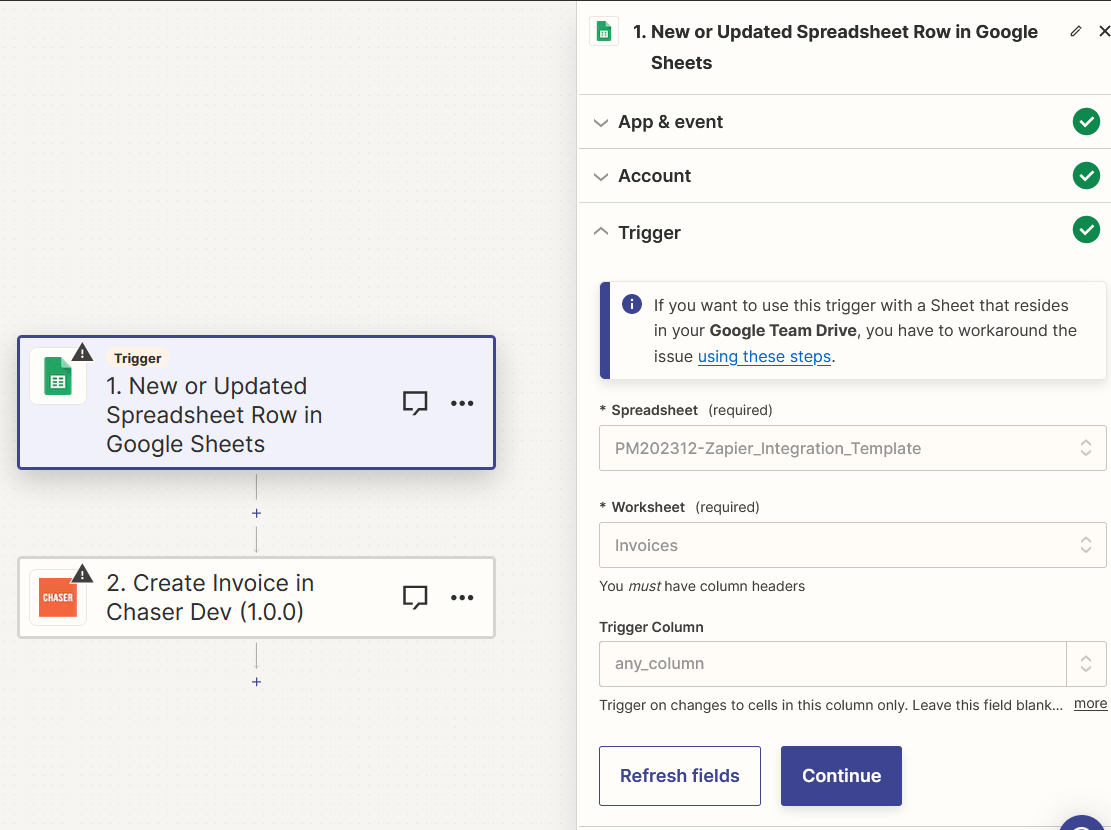Click the Refresh fields button
This screenshot has height=830, width=1111.
click(679, 775)
